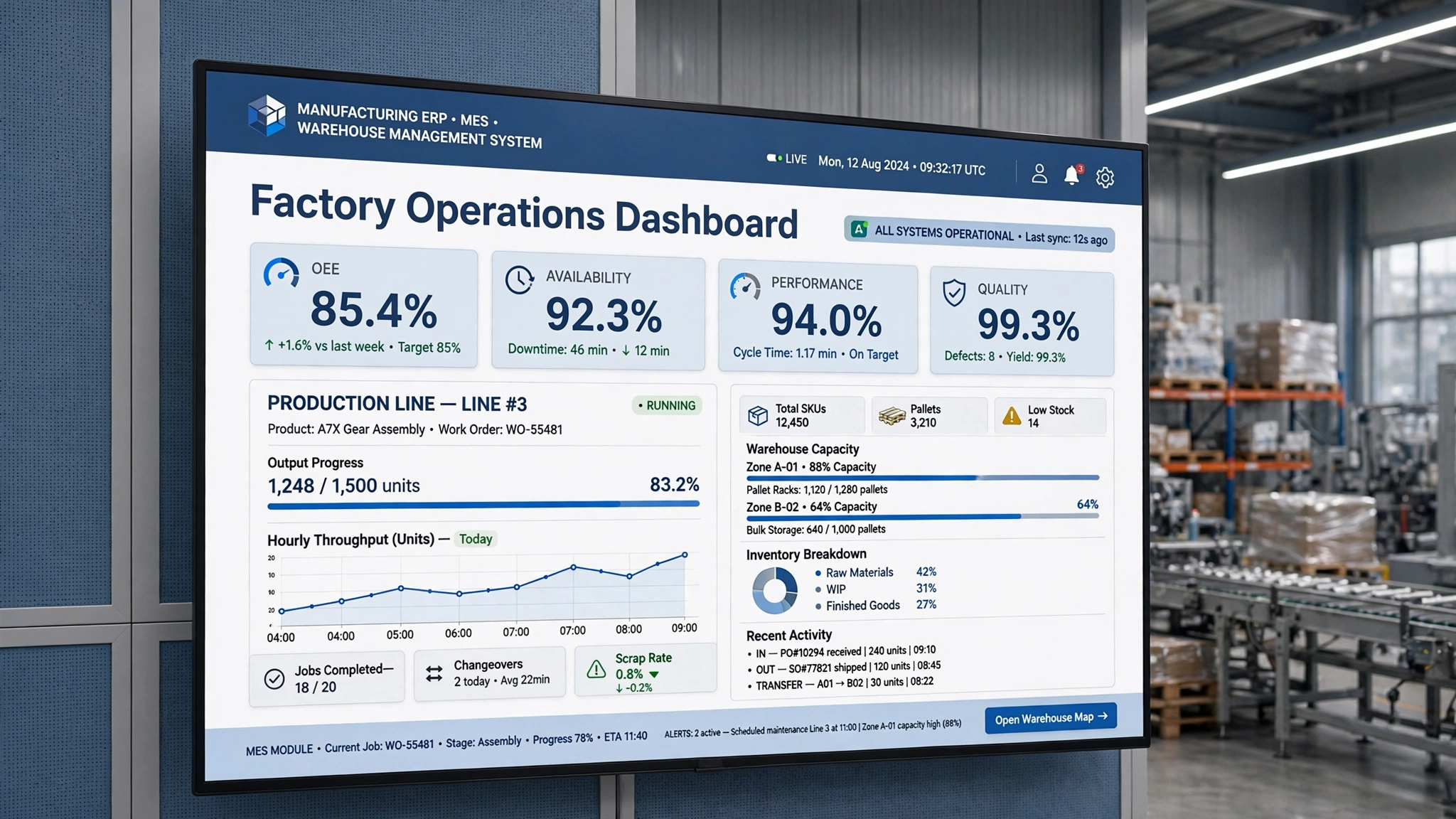Click the Zone A-01 capacity bar
Image resolution: width=1456 pixels, height=819 pixels.
(x=922, y=478)
